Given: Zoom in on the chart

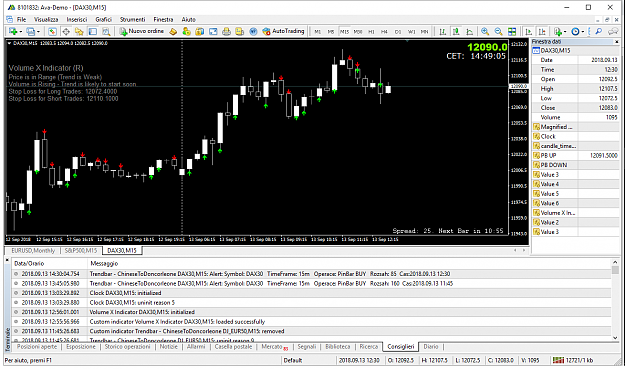Looking at the screenshot, I should (x=485, y=31).
